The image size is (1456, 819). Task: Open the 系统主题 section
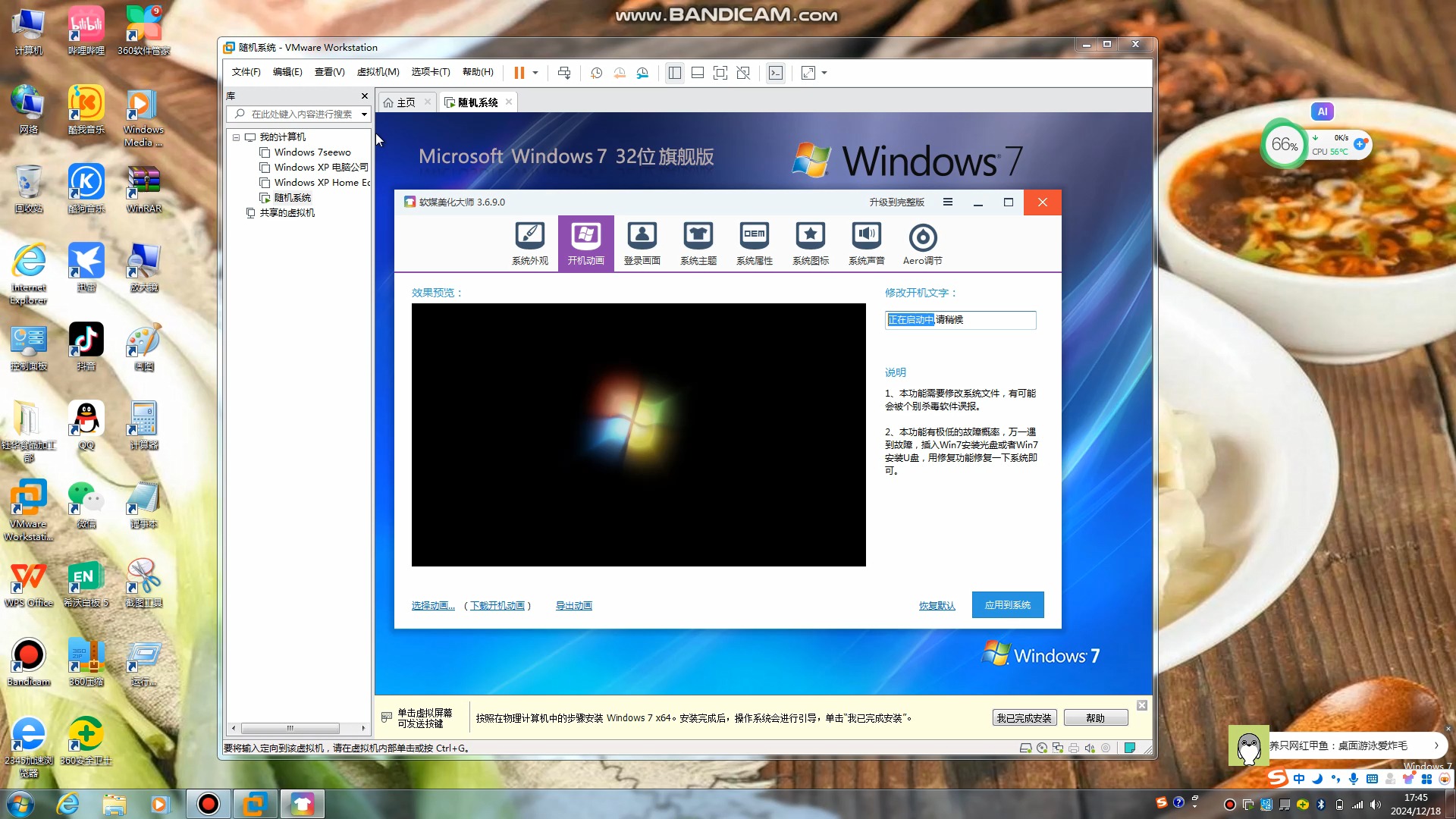coord(698,243)
